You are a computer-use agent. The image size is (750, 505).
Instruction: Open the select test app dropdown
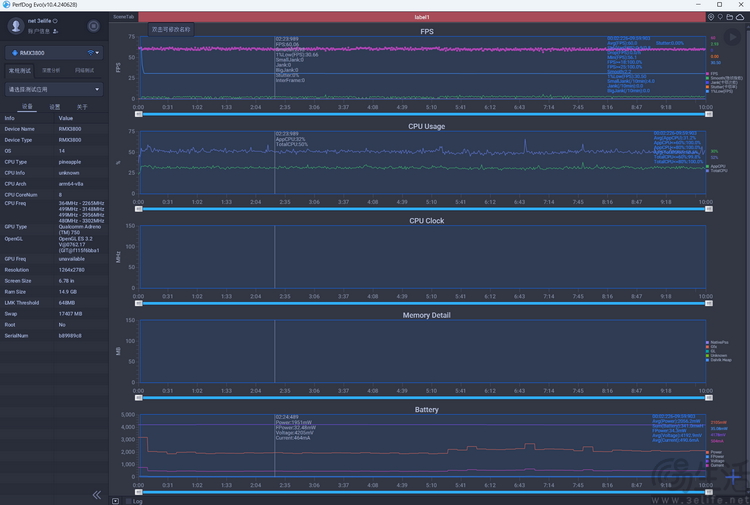[x=54, y=89]
